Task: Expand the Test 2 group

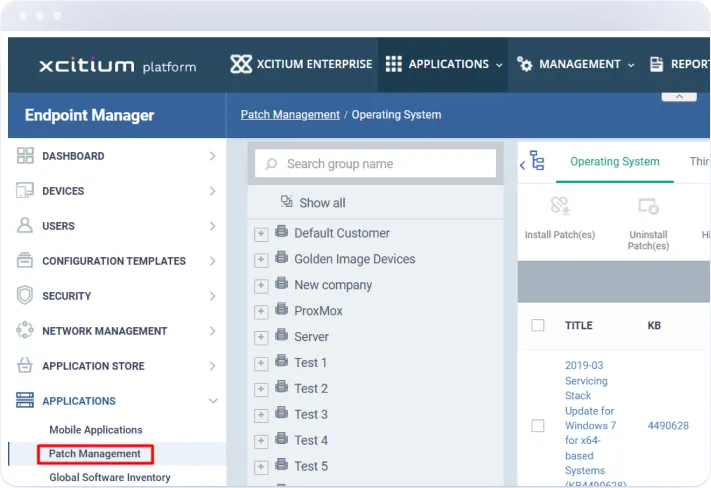Action: pyautogui.click(x=261, y=389)
